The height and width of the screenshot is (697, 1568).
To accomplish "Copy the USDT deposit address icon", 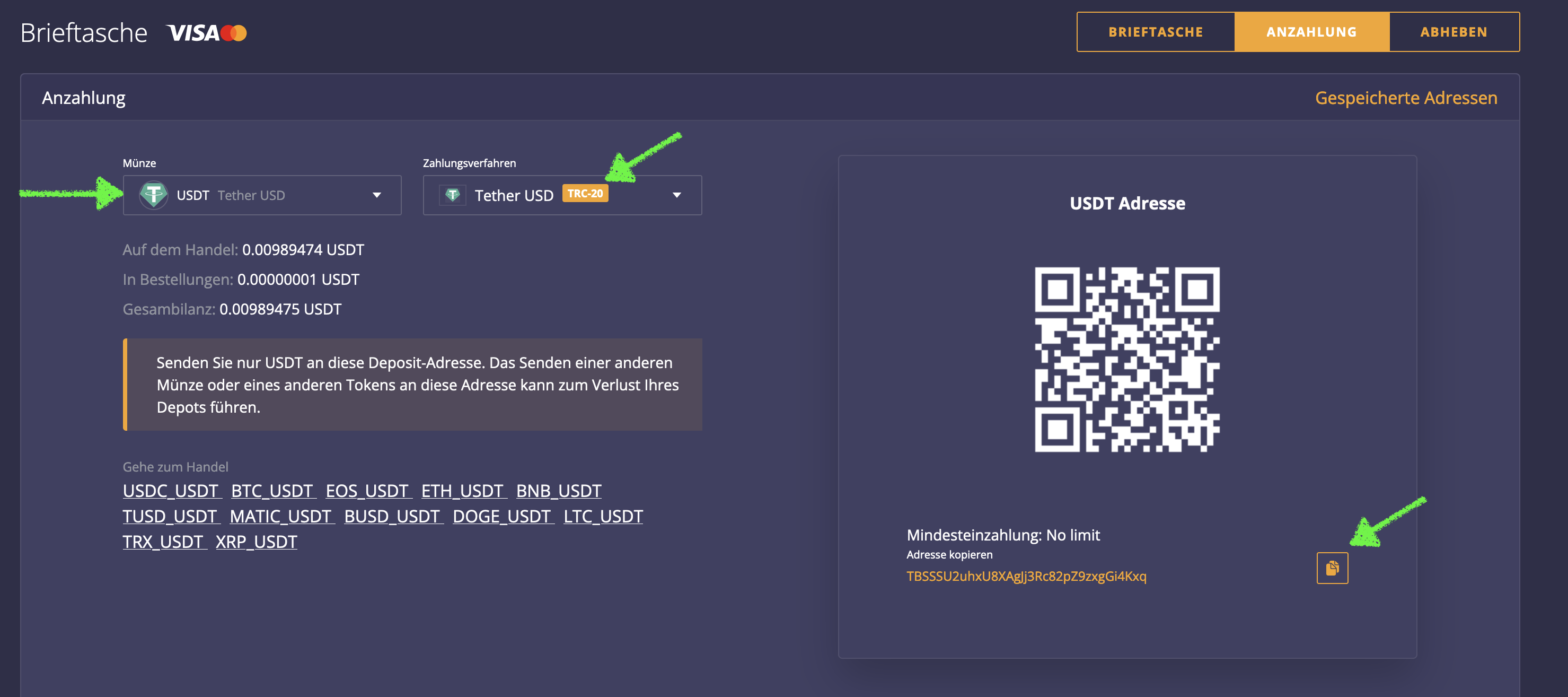I will click(1332, 568).
